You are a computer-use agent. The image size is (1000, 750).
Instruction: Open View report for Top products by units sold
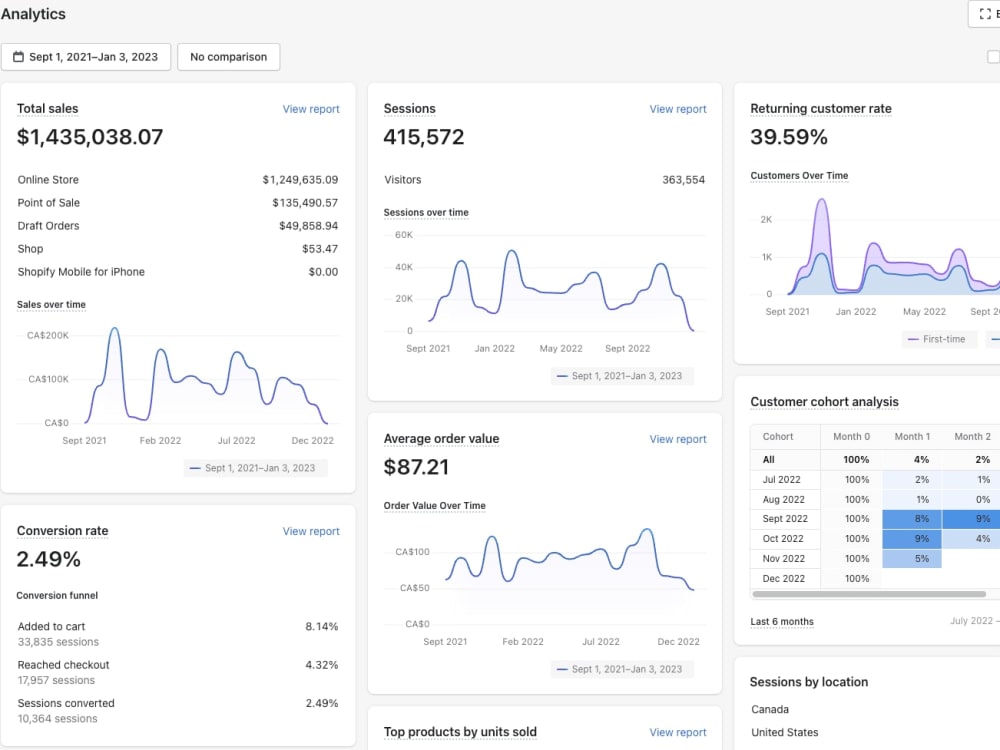678,732
